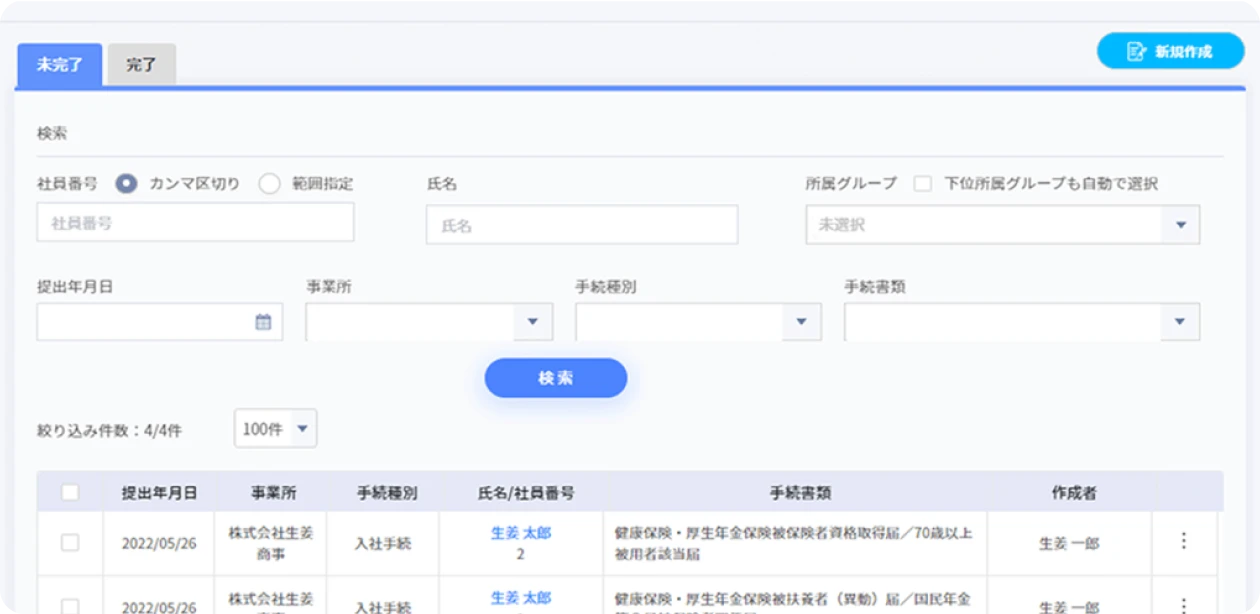Open three-dot menu for second table row
Image resolution: width=1260 pixels, height=614 pixels.
[1184, 605]
